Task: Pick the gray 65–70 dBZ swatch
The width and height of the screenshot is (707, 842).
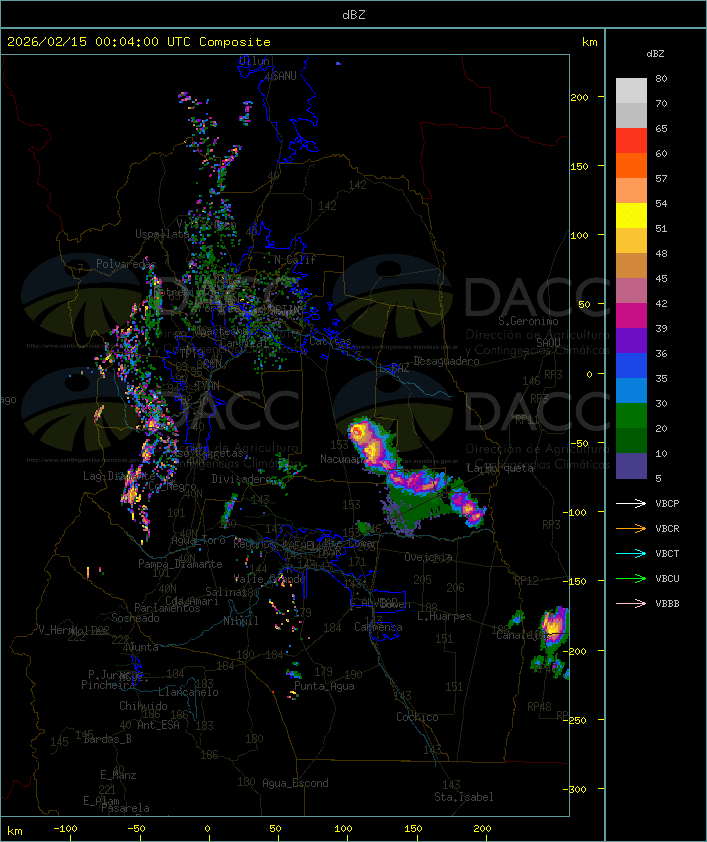Action: pos(631,115)
